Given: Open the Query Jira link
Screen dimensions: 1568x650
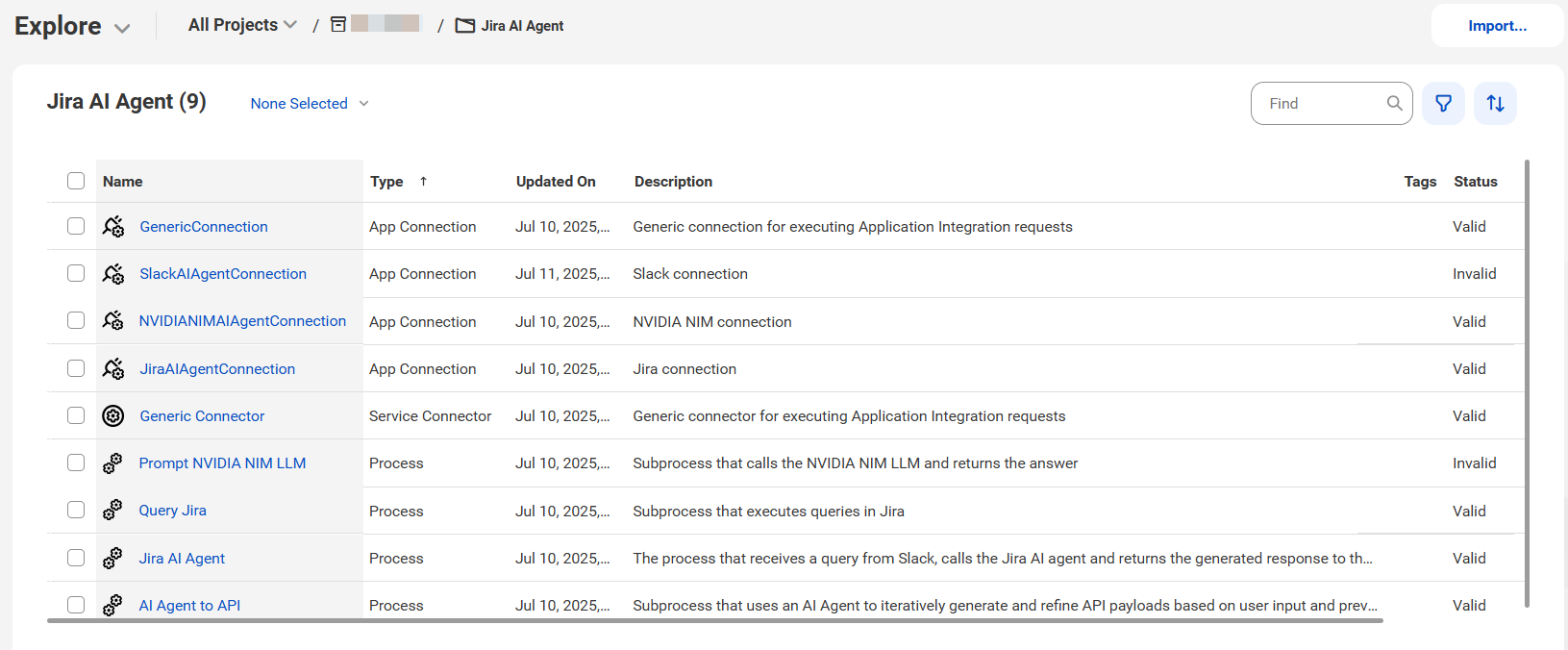Looking at the screenshot, I should coord(172,510).
